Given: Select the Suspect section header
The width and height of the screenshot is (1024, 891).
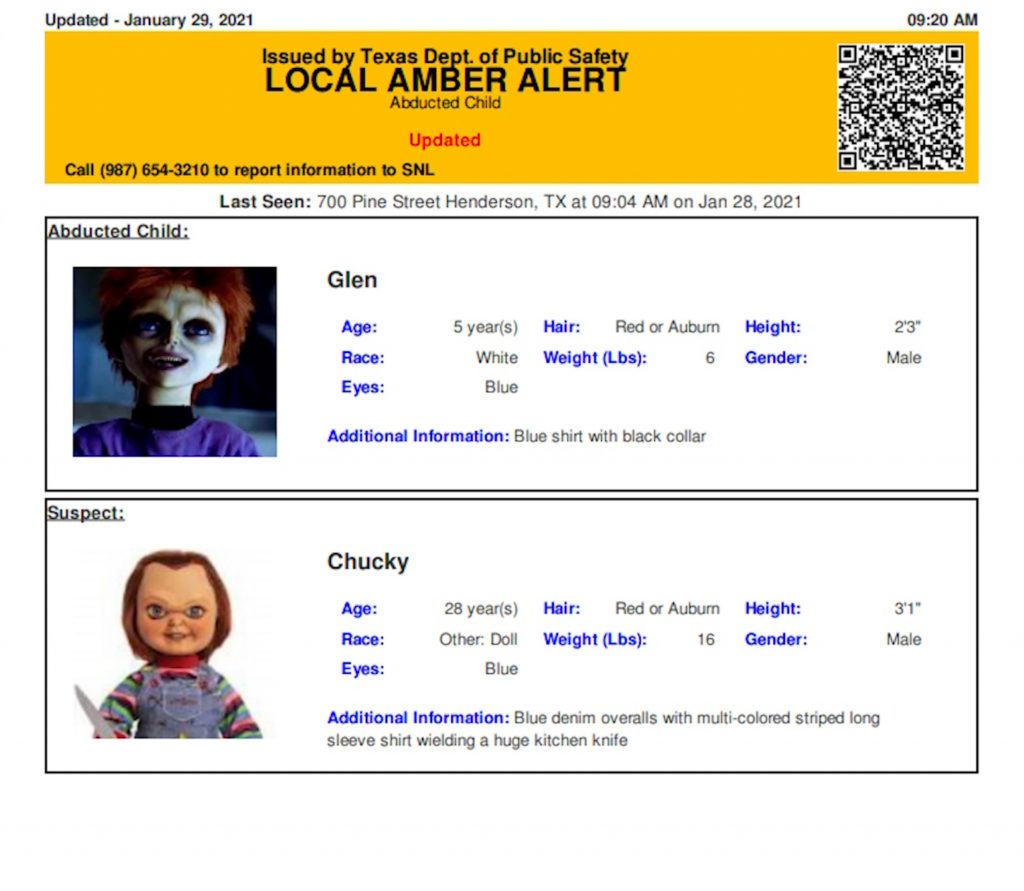Looking at the screenshot, I should tap(85, 513).
